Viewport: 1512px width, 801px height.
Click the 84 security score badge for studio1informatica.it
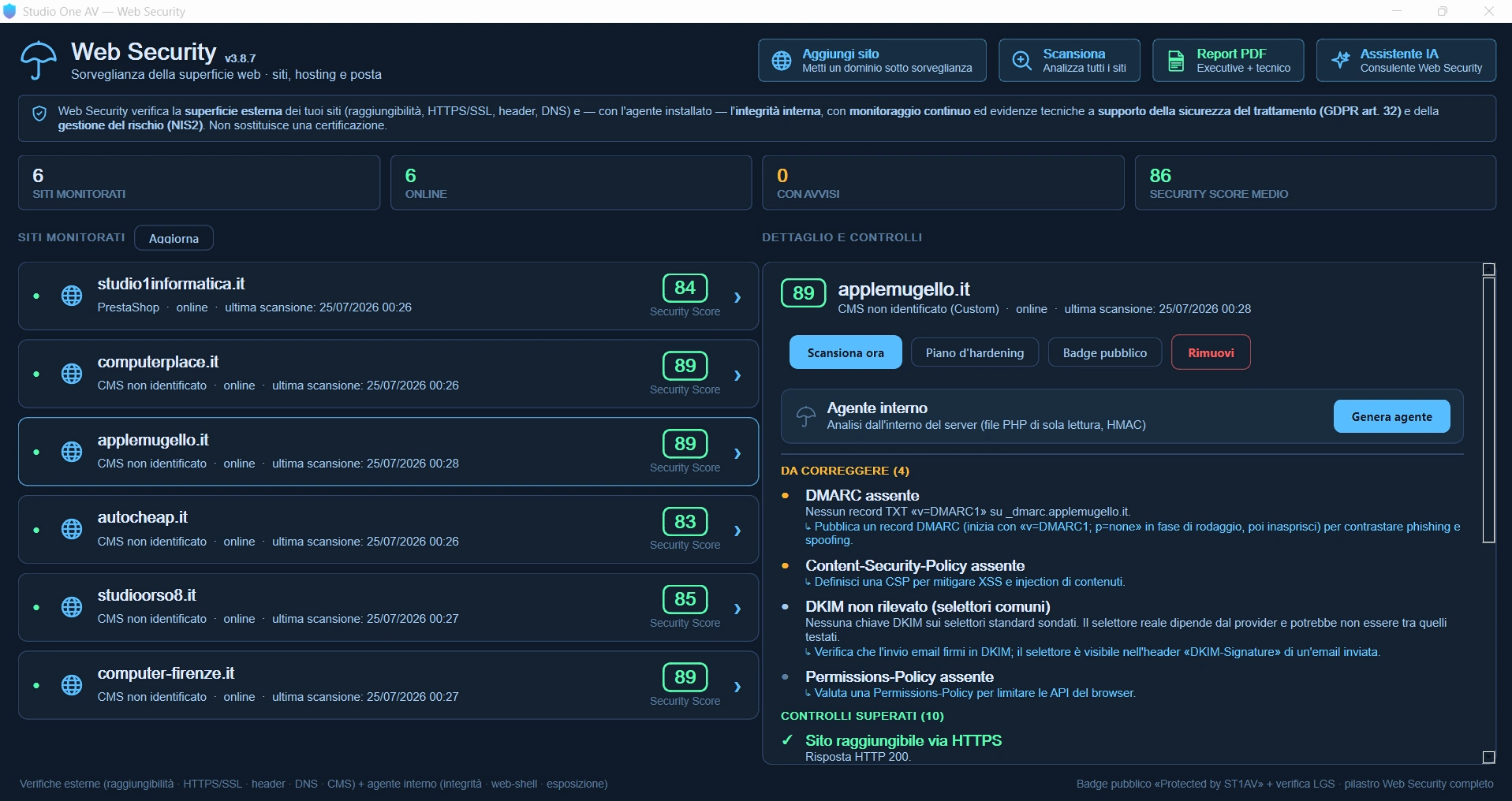685,288
